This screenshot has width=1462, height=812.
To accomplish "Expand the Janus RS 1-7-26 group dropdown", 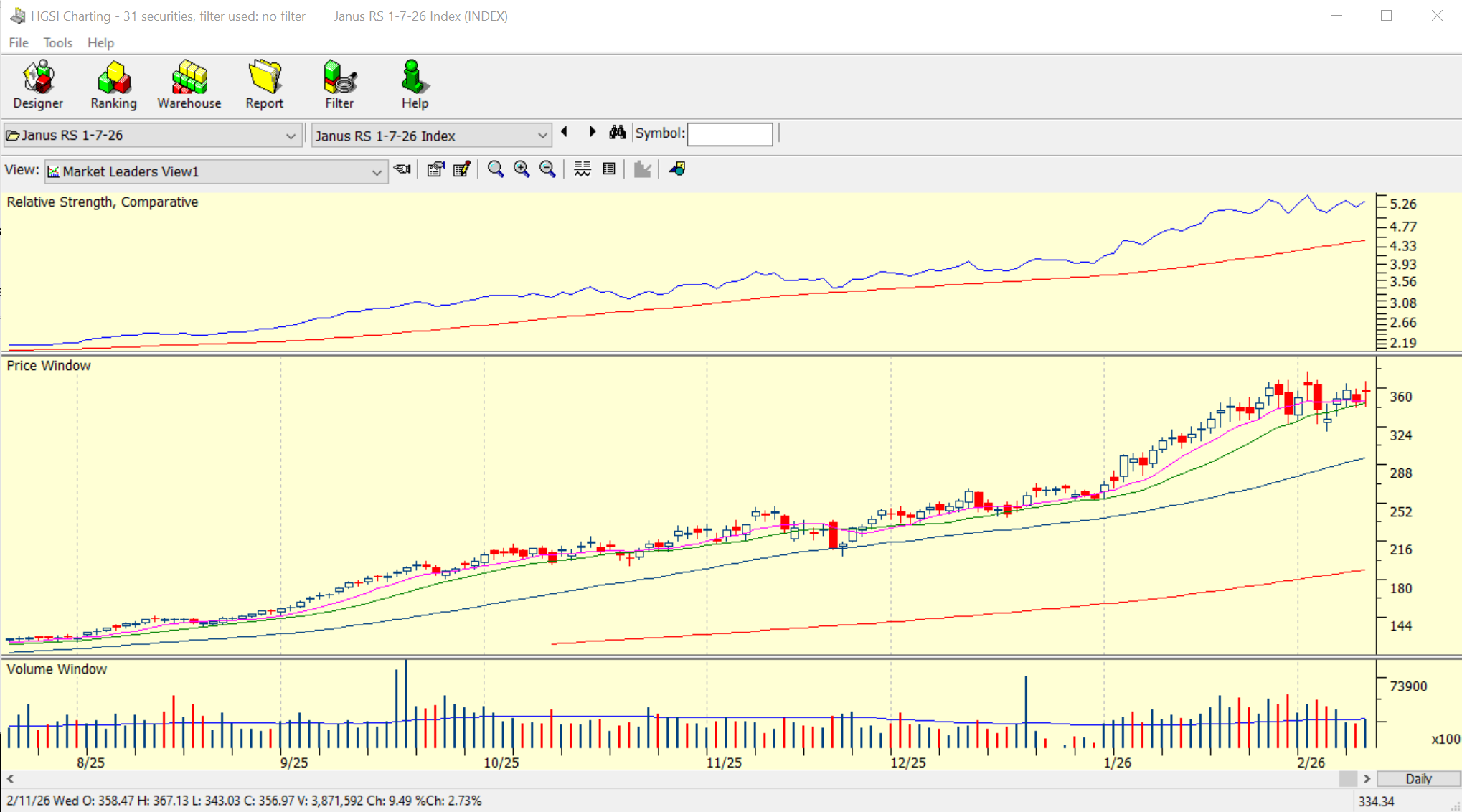I will pos(291,136).
